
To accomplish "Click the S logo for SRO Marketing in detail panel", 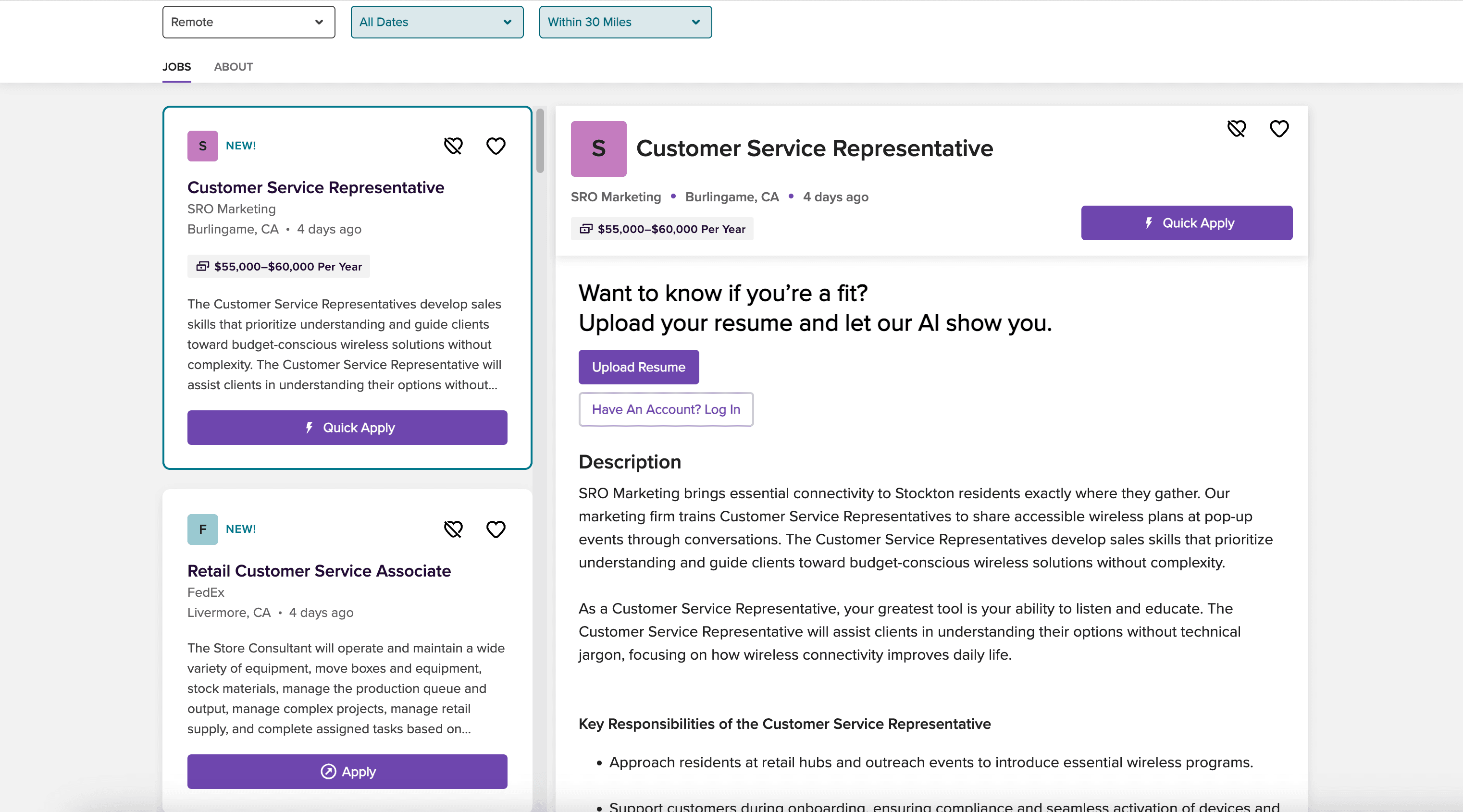I will click(598, 148).
